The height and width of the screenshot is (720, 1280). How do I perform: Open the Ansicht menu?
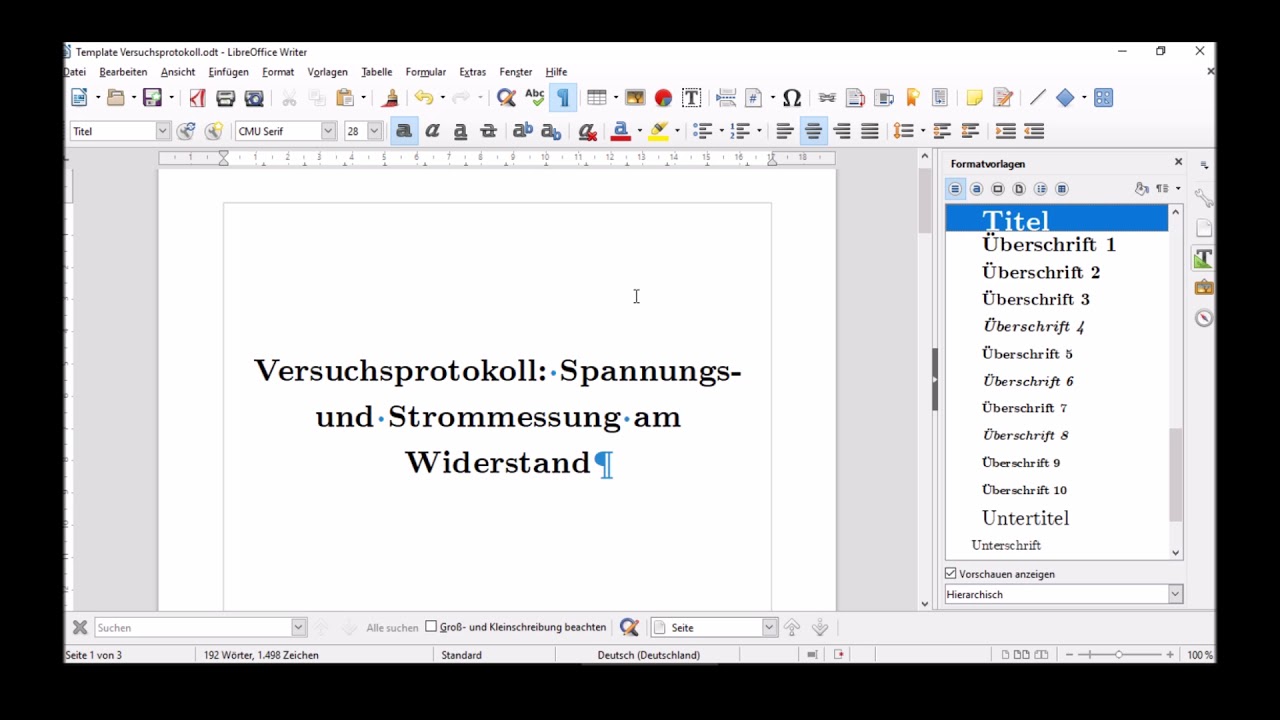coord(178,72)
